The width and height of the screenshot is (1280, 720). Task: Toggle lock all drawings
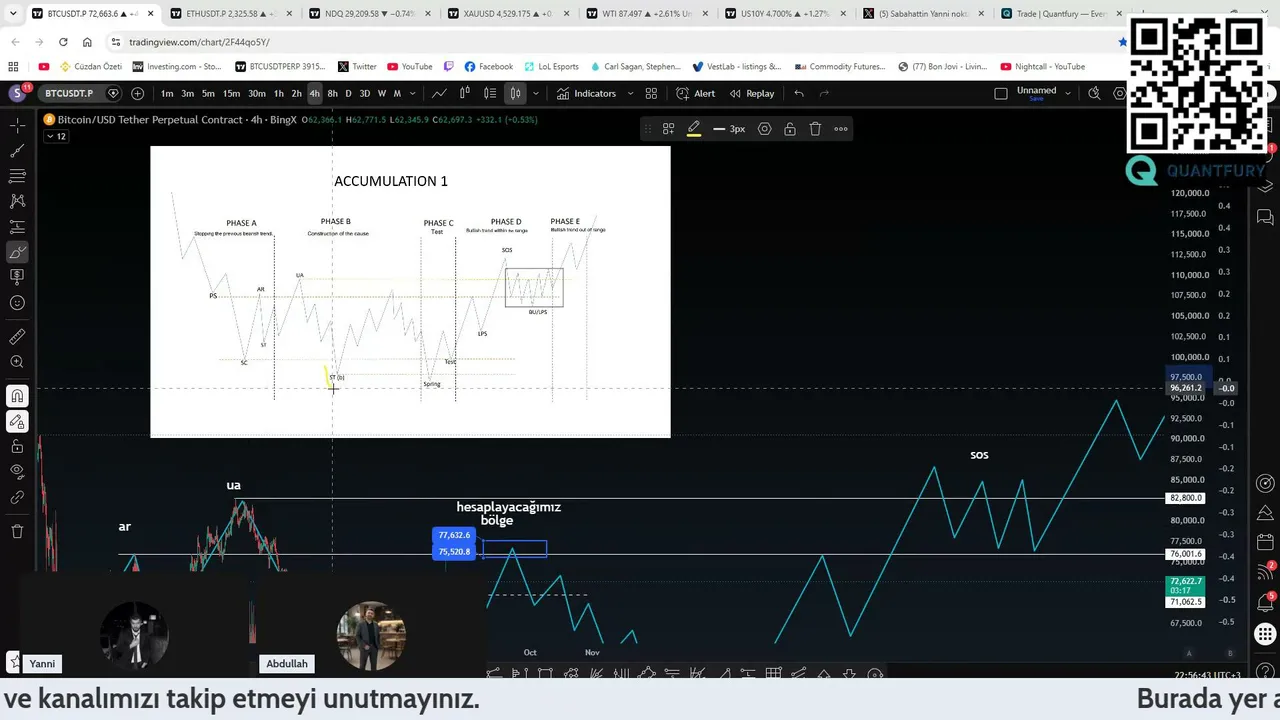pos(17,446)
